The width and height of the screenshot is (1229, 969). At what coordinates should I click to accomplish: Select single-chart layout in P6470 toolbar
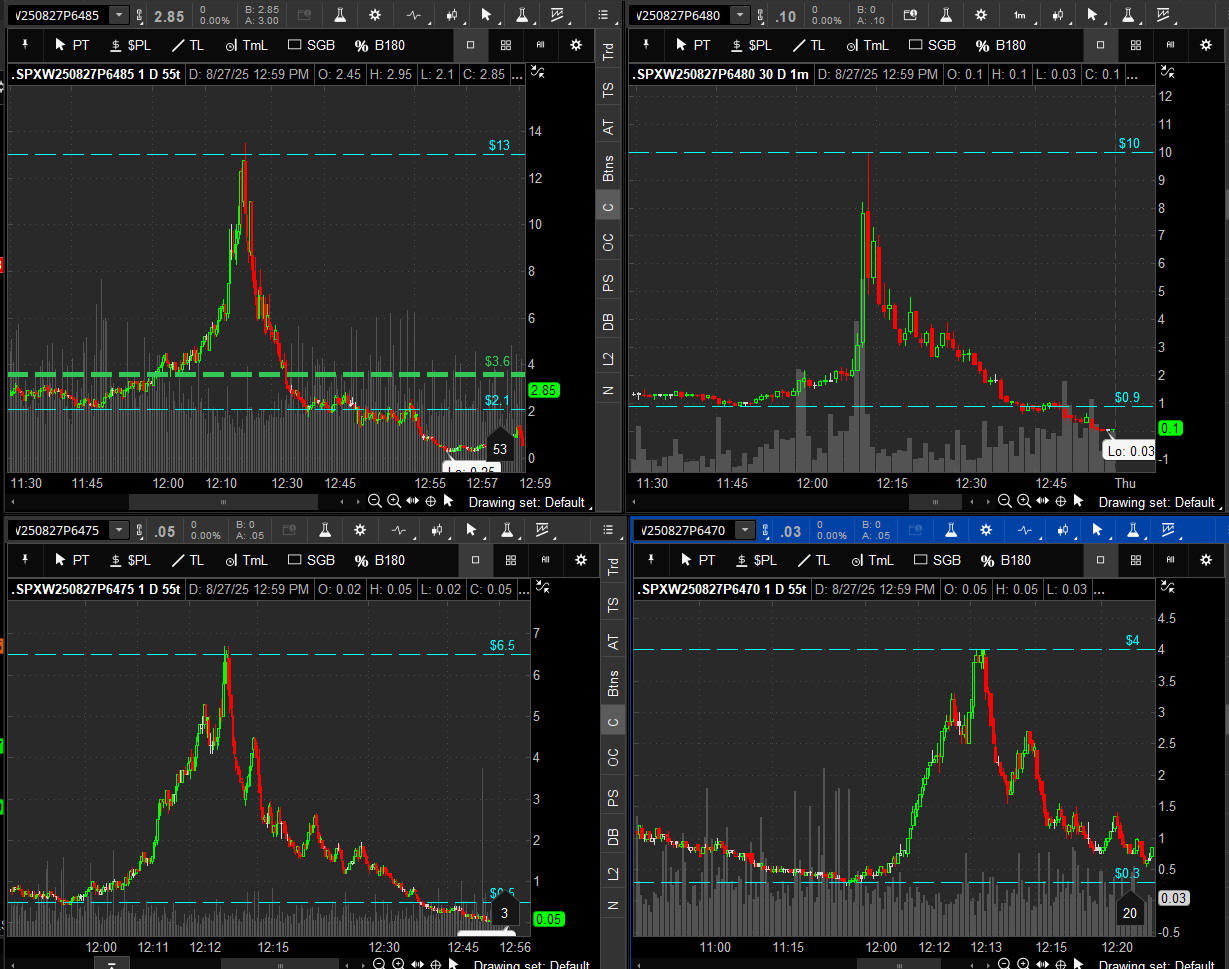(x=1100, y=560)
